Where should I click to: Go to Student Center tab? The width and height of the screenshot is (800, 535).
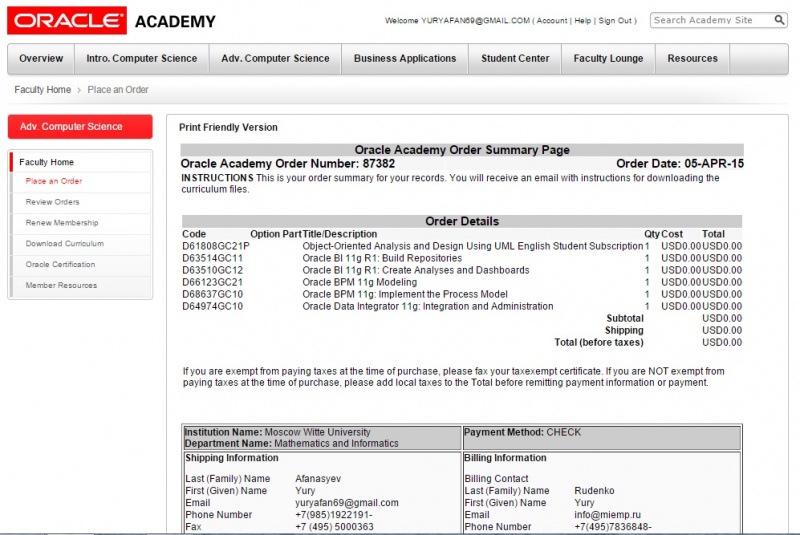[x=515, y=59]
